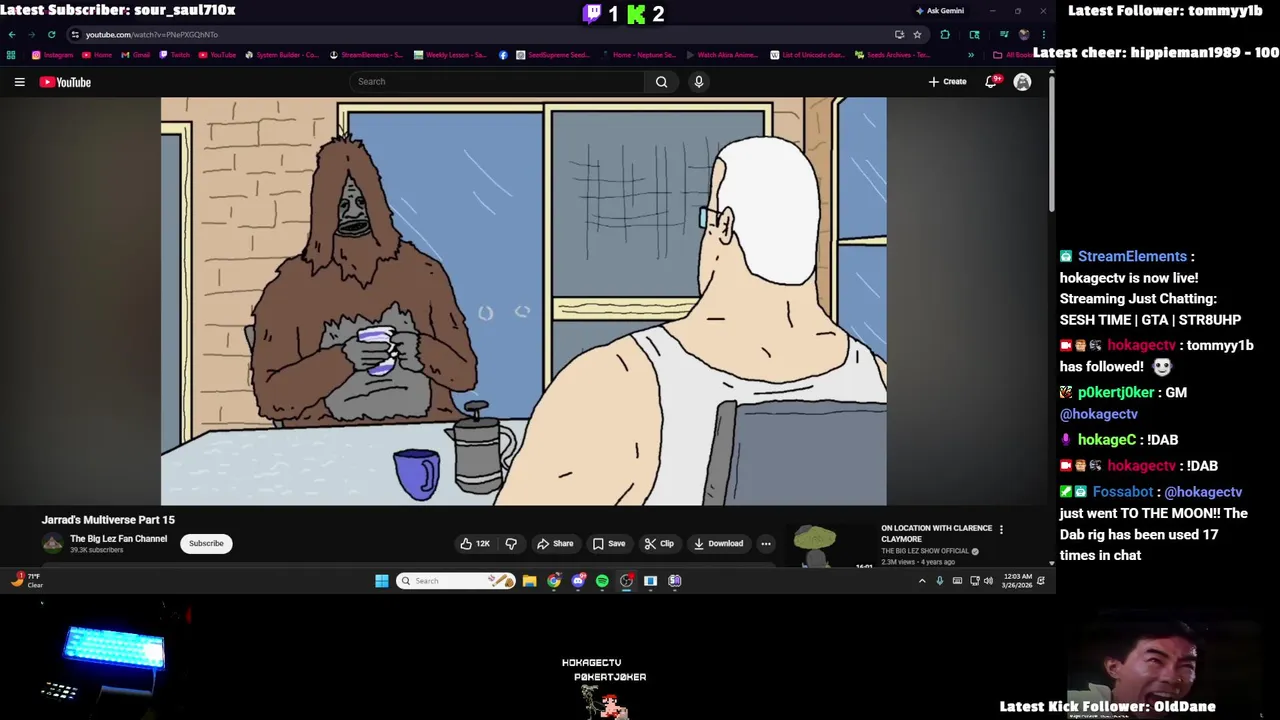This screenshot has height=720, width=1280.
Task: Open the weather widget on the taskbar
Action: tap(27, 580)
